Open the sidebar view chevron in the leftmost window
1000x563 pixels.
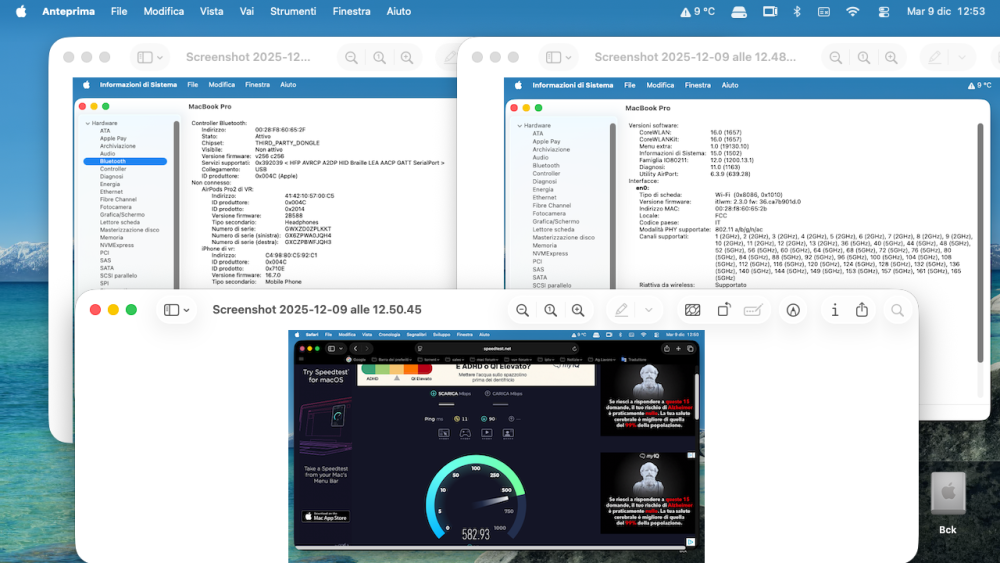pyautogui.click(x=159, y=58)
